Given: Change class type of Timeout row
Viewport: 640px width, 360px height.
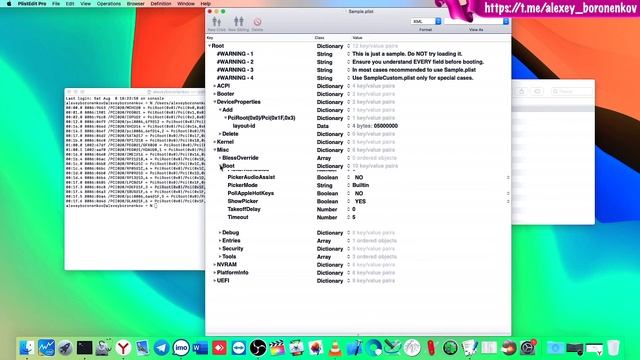Looking at the screenshot, I should (x=349, y=218).
